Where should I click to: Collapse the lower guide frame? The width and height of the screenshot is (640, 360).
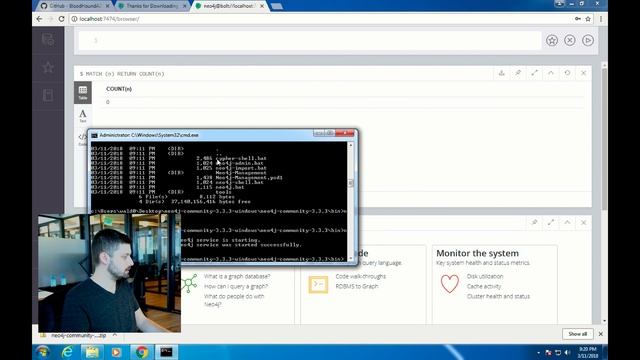click(567, 222)
